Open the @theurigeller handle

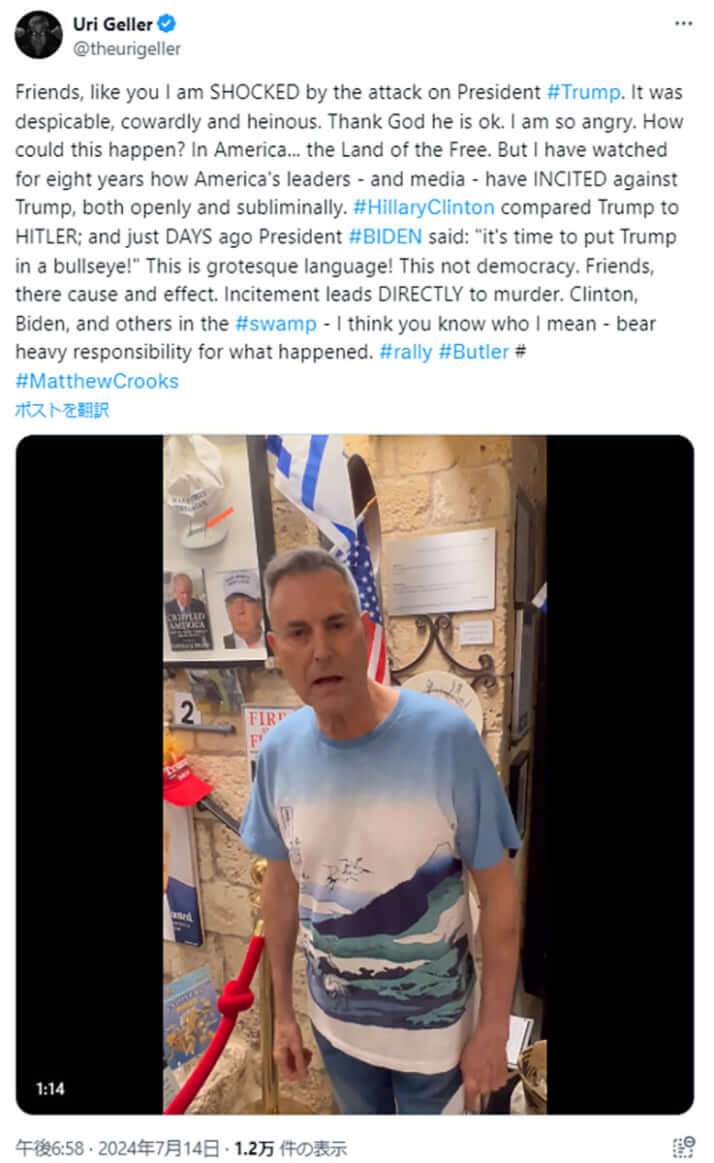(x=127, y=49)
